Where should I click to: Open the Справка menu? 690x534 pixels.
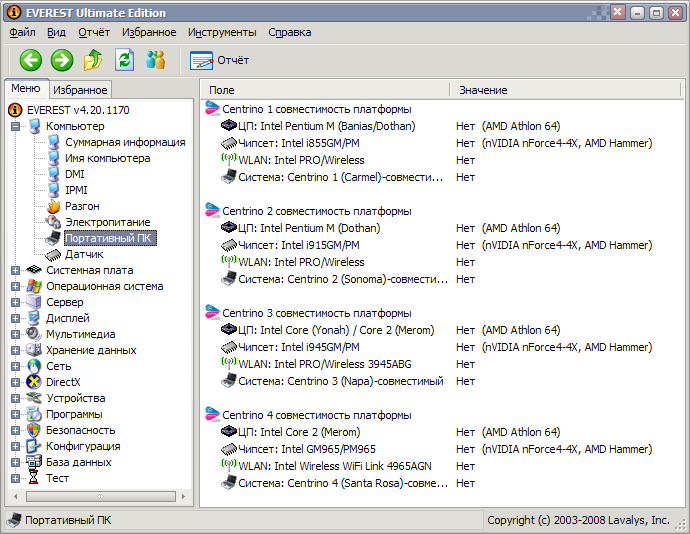tap(290, 32)
